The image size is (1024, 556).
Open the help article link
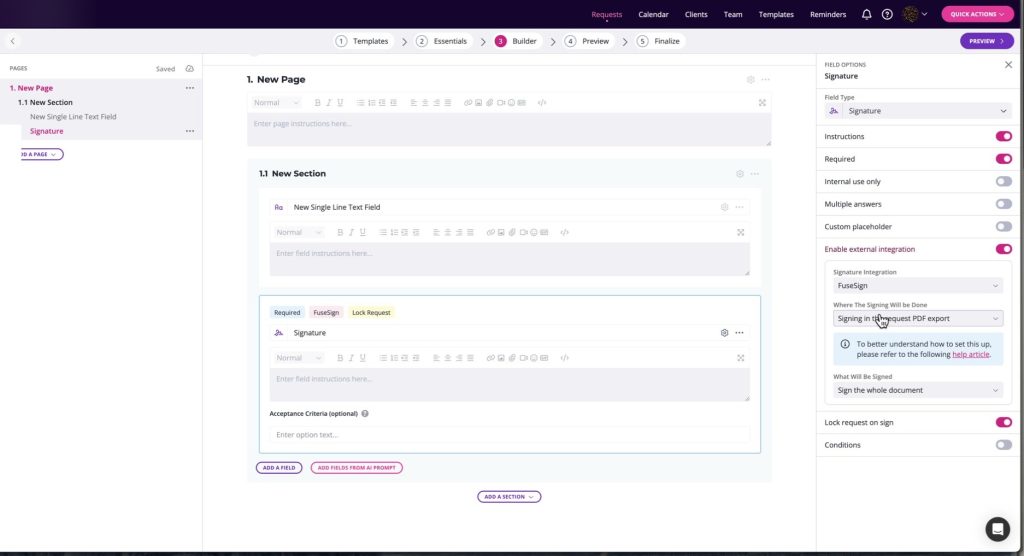click(970, 354)
